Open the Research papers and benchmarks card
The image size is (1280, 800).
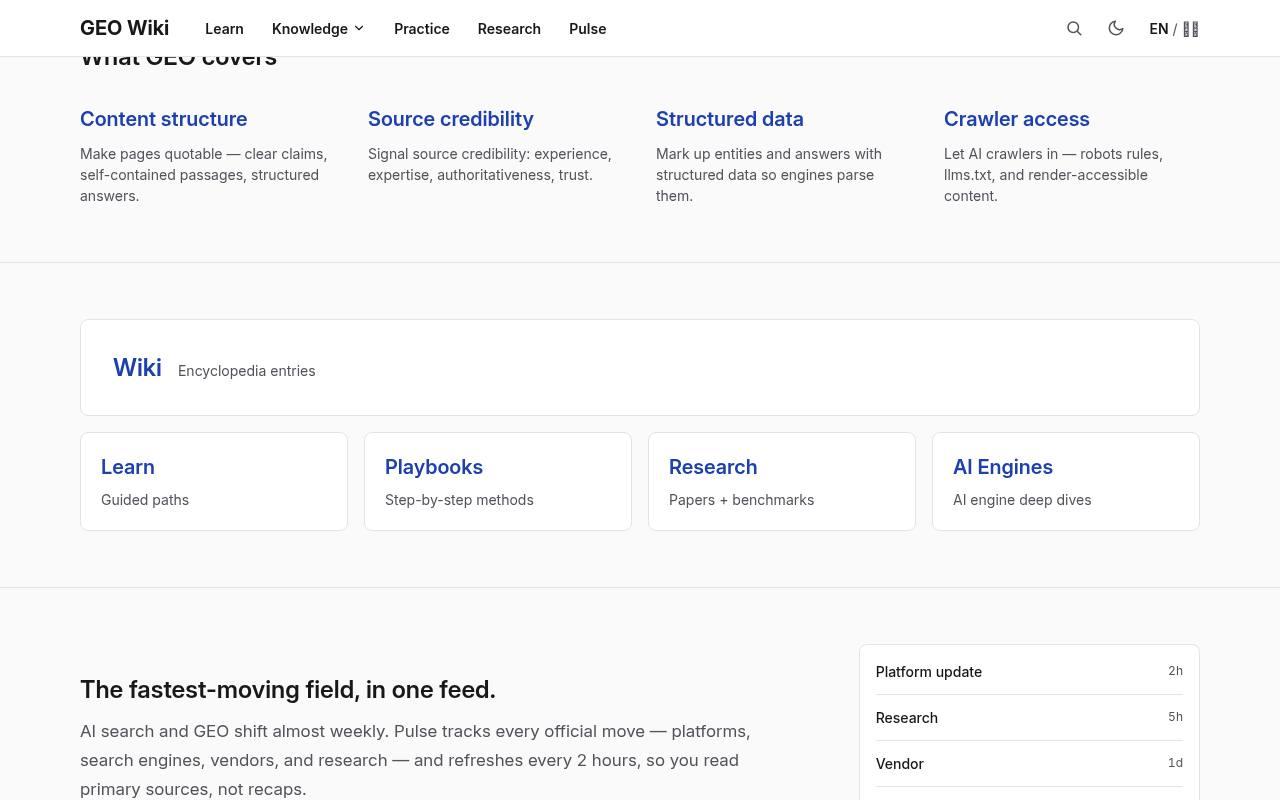[782, 481]
